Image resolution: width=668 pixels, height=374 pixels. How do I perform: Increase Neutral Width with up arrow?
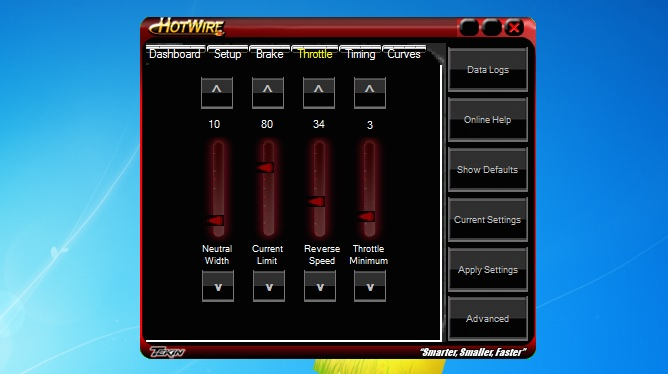(217, 92)
